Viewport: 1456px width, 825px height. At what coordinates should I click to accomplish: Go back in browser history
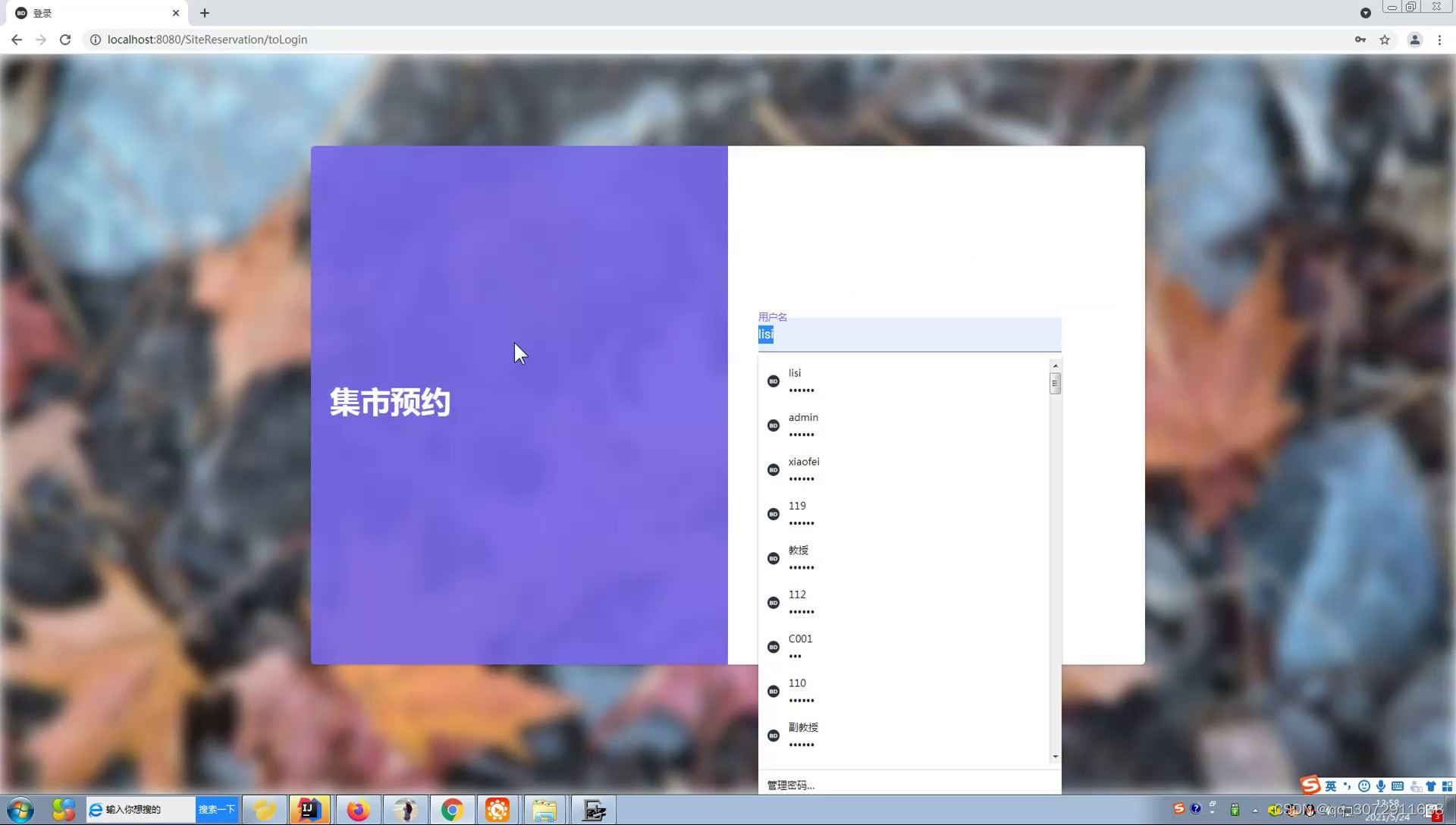pyautogui.click(x=17, y=39)
